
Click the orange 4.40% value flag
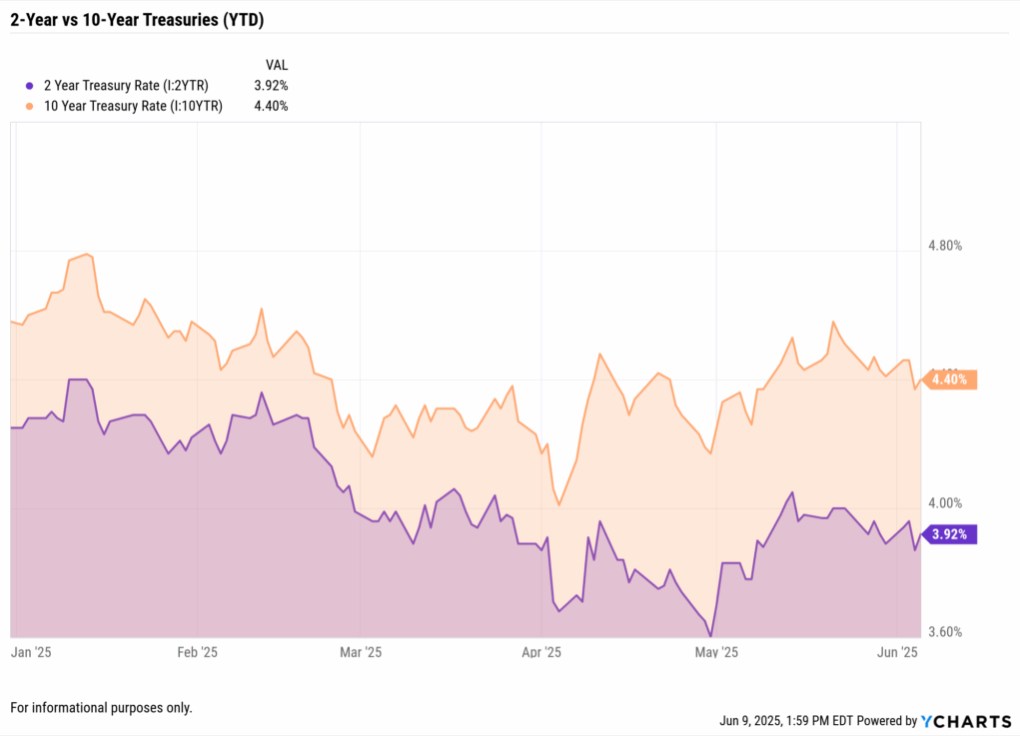(950, 379)
